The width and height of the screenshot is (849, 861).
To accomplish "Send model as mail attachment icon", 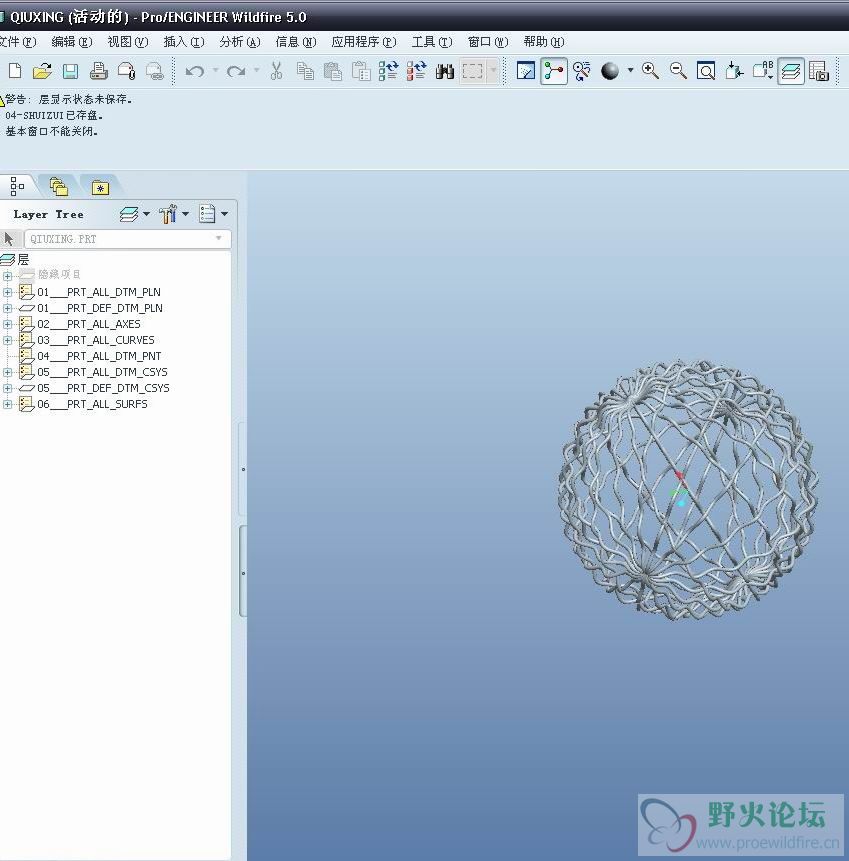I will pyautogui.click(x=126, y=71).
